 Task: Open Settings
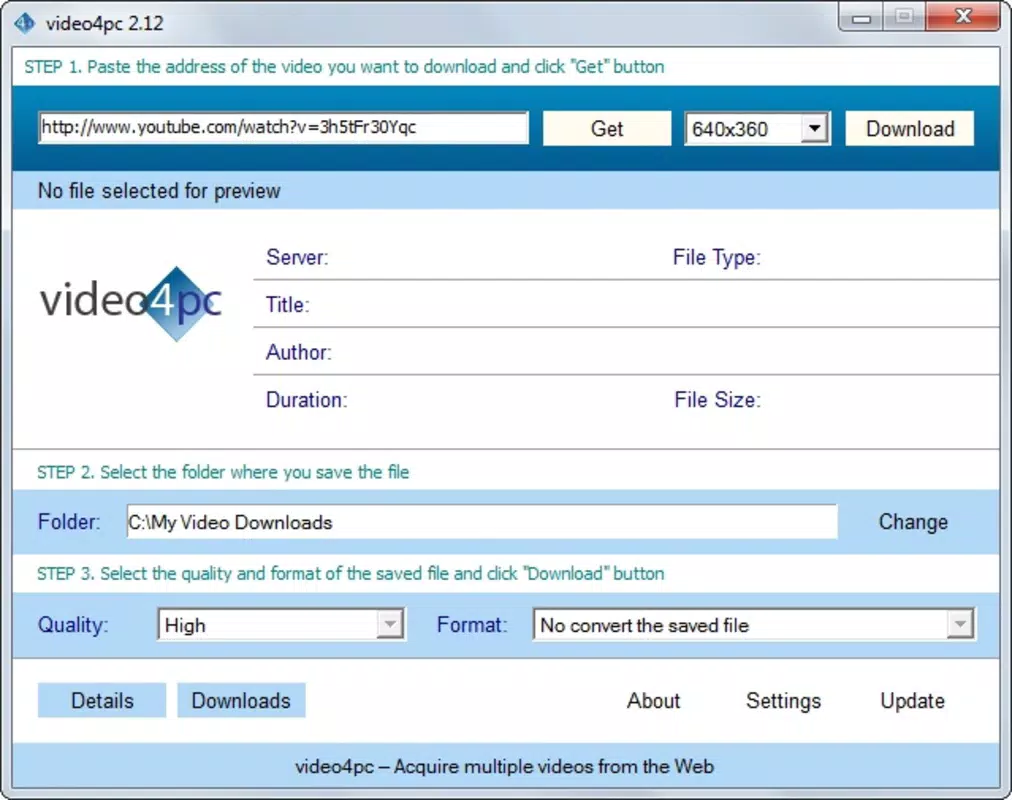pyautogui.click(x=784, y=701)
